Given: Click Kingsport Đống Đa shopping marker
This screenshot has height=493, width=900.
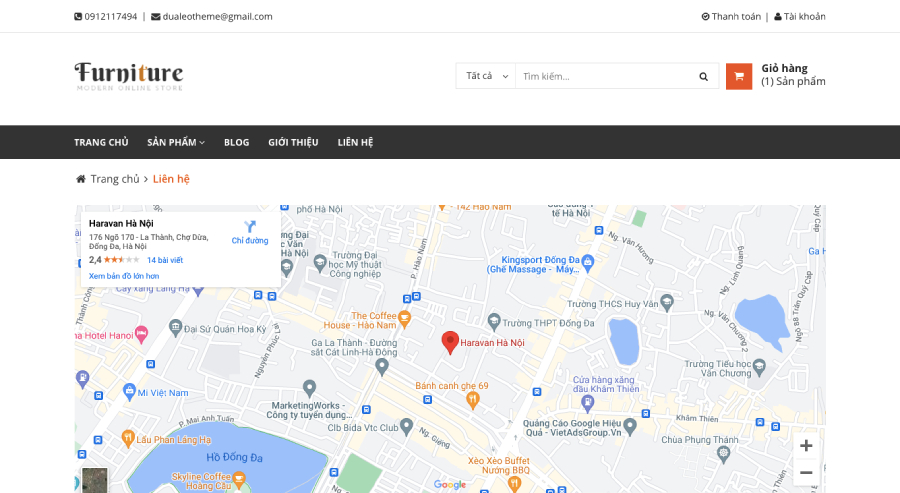Looking at the screenshot, I should tap(587, 262).
